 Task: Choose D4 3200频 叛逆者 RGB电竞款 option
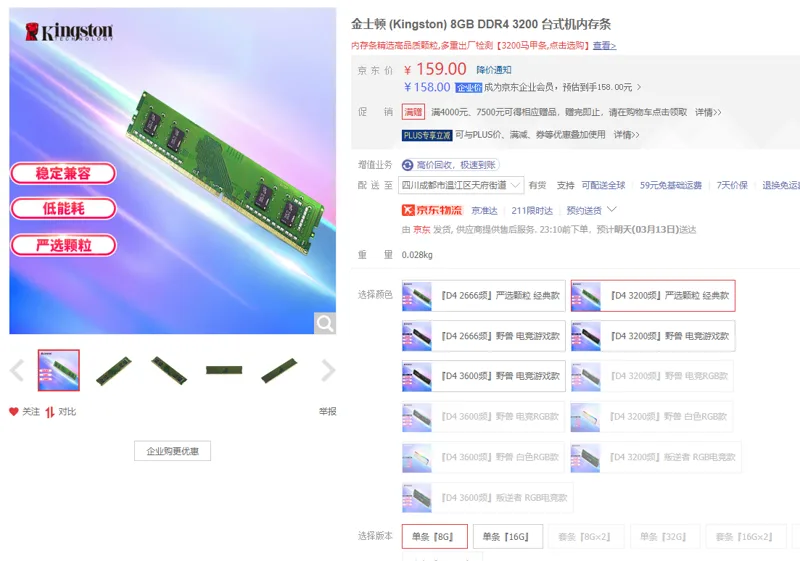click(x=656, y=457)
